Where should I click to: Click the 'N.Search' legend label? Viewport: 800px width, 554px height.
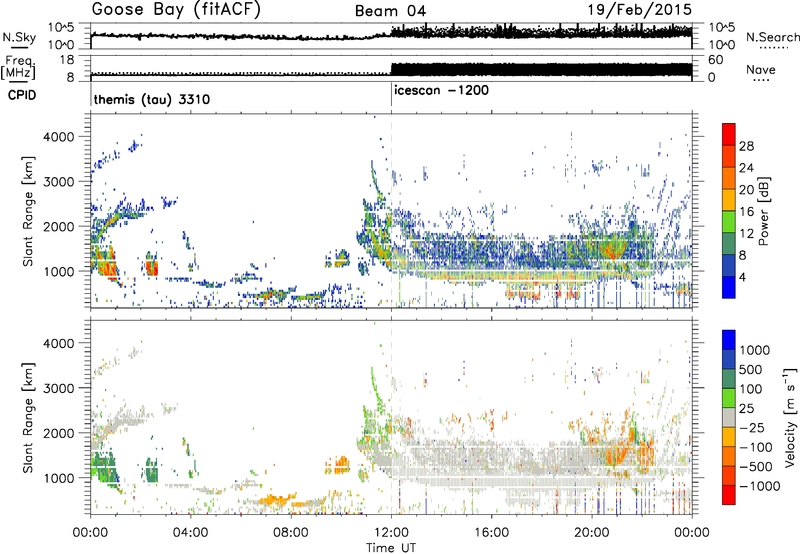click(772, 37)
